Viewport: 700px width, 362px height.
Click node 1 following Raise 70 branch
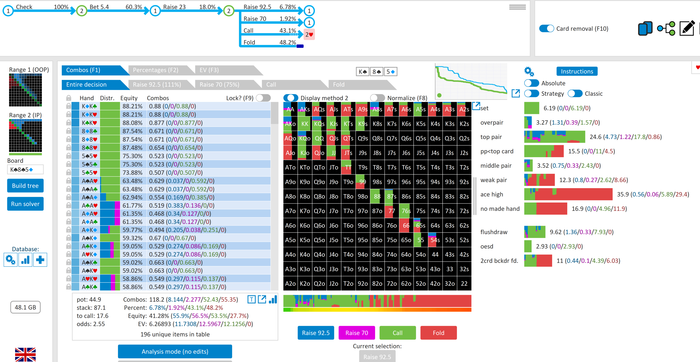pos(310,22)
